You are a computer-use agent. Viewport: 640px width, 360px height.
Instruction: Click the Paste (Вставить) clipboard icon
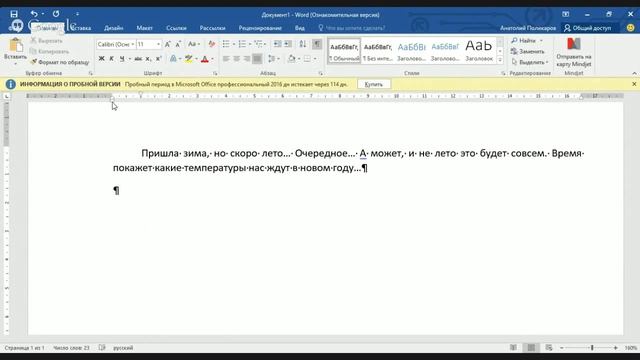pos(16,45)
